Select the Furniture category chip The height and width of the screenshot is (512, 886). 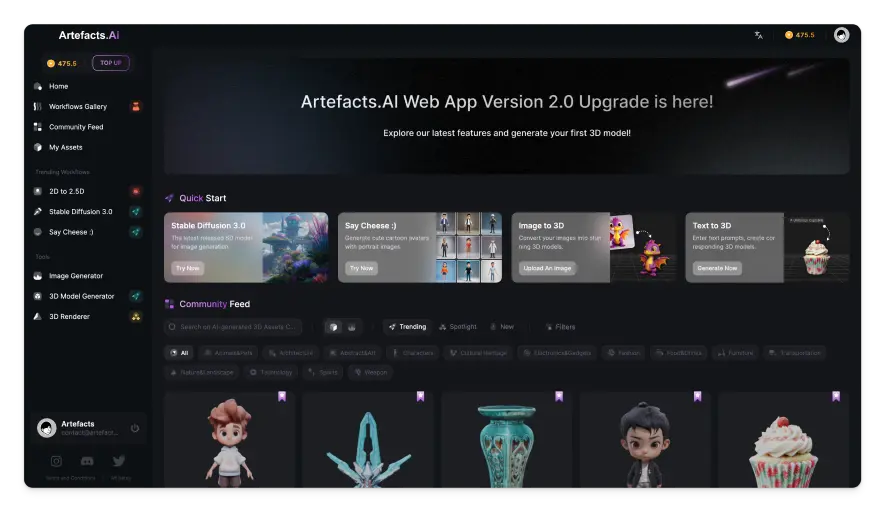click(735, 353)
